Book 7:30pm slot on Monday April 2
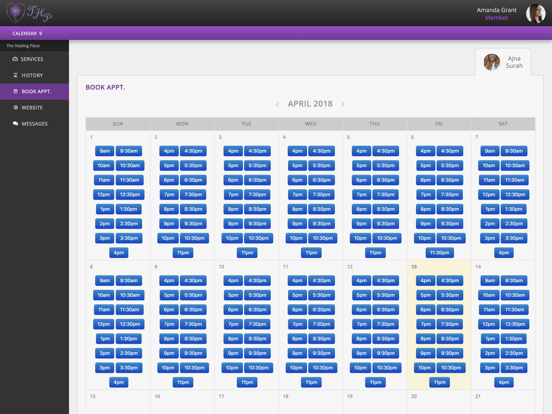Image resolution: width=552 pixels, height=414 pixels. point(193,194)
